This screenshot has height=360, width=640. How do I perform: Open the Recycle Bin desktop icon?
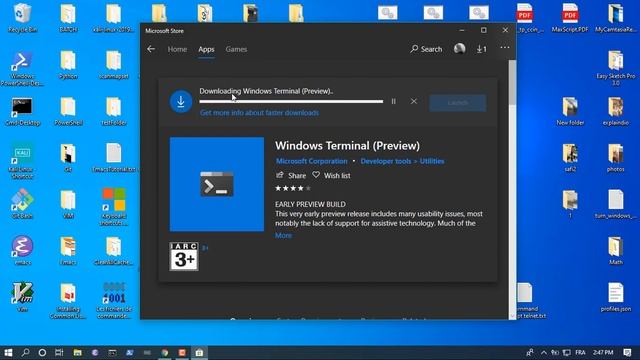(22, 18)
